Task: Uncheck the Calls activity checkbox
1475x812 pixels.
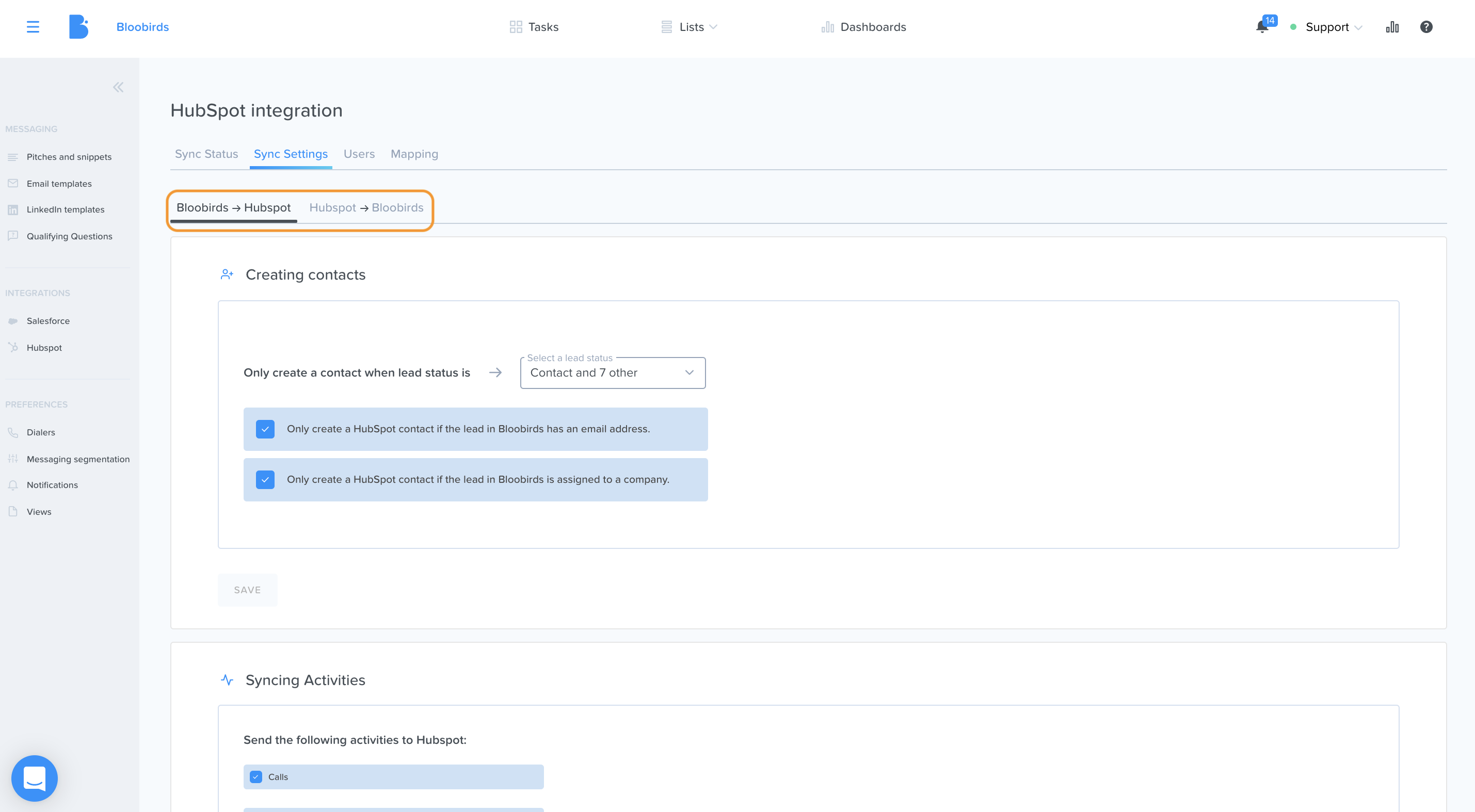Action: click(x=256, y=777)
